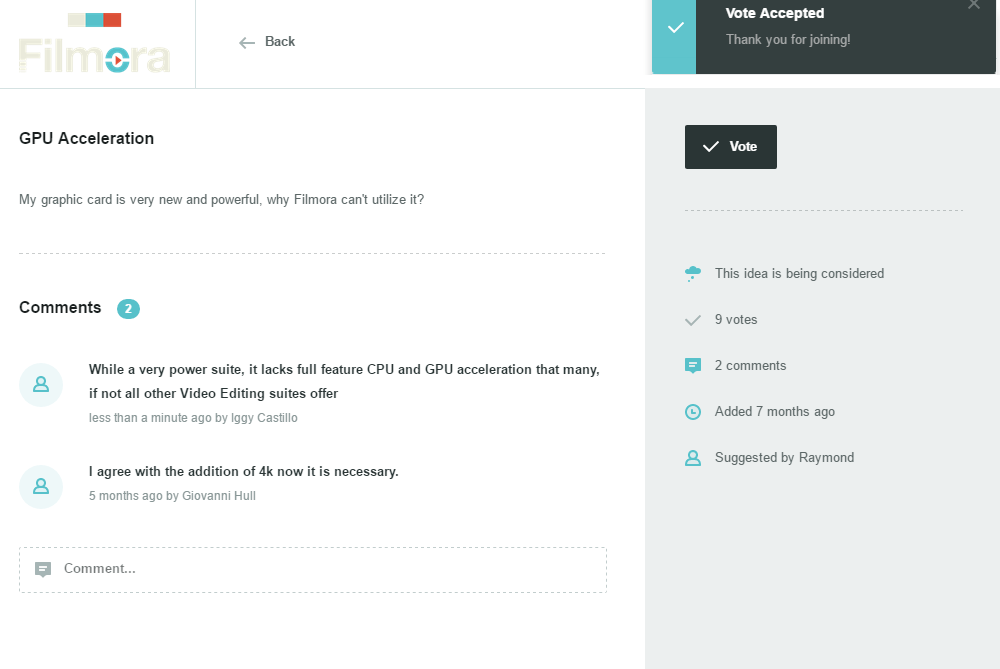Click the clock icon beside Added date
This screenshot has width=1000, height=669.
coord(693,412)
